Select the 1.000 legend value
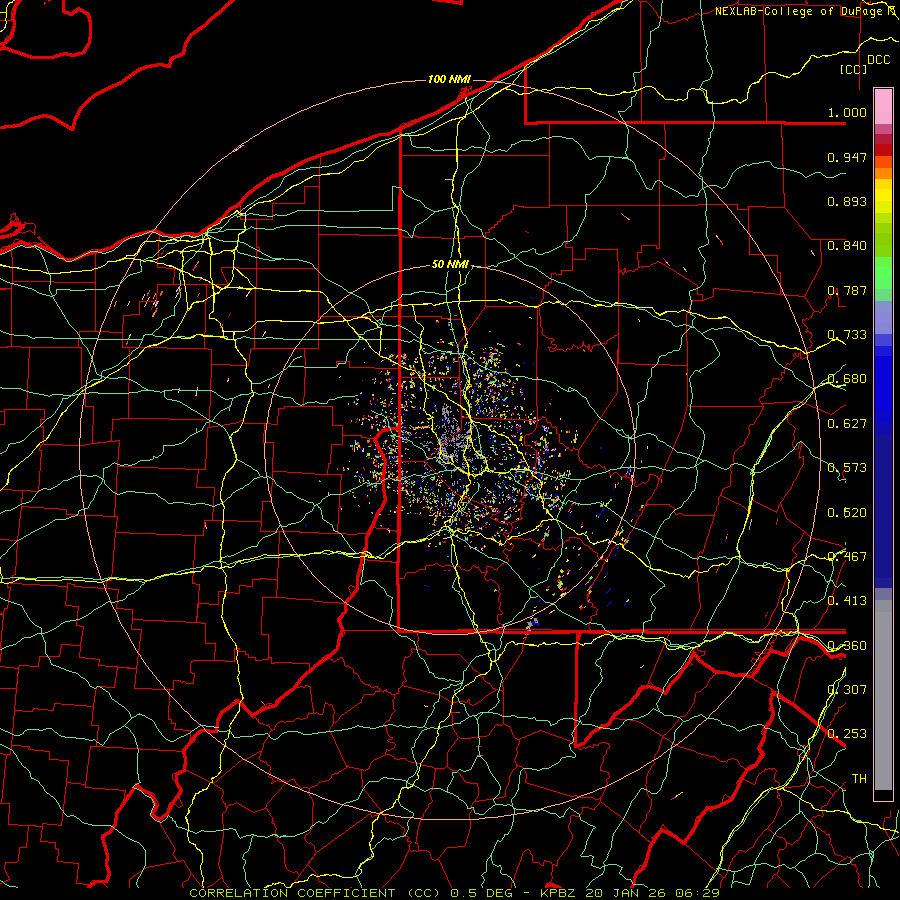 point(847,112)
